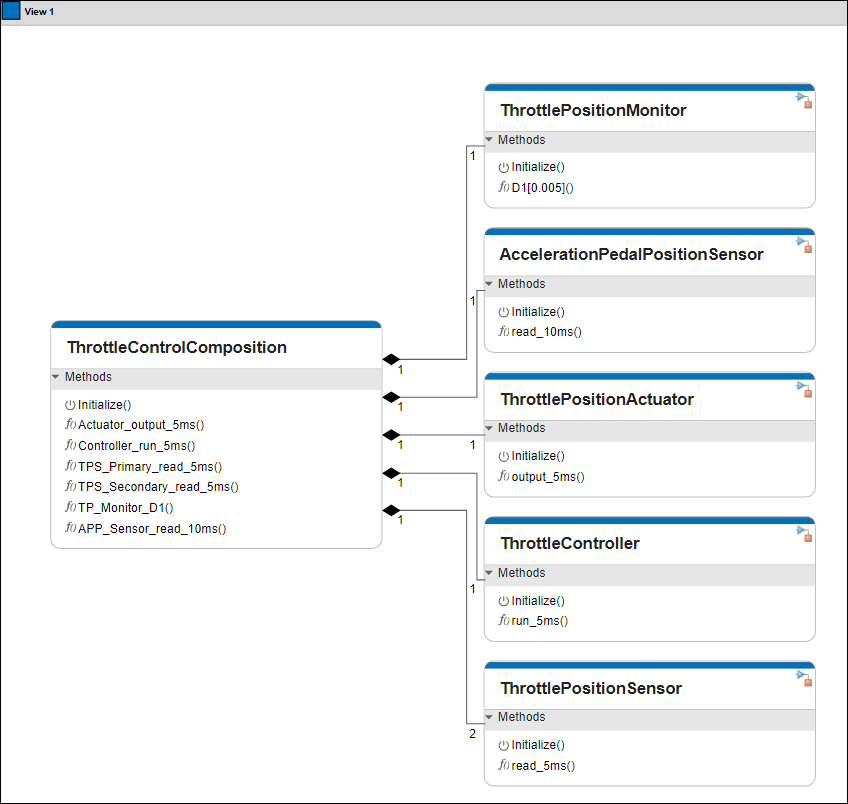Click Initialize power icon in ThrottleControlComposition
Screen dimensions: 848x804
tap(70, 405)
